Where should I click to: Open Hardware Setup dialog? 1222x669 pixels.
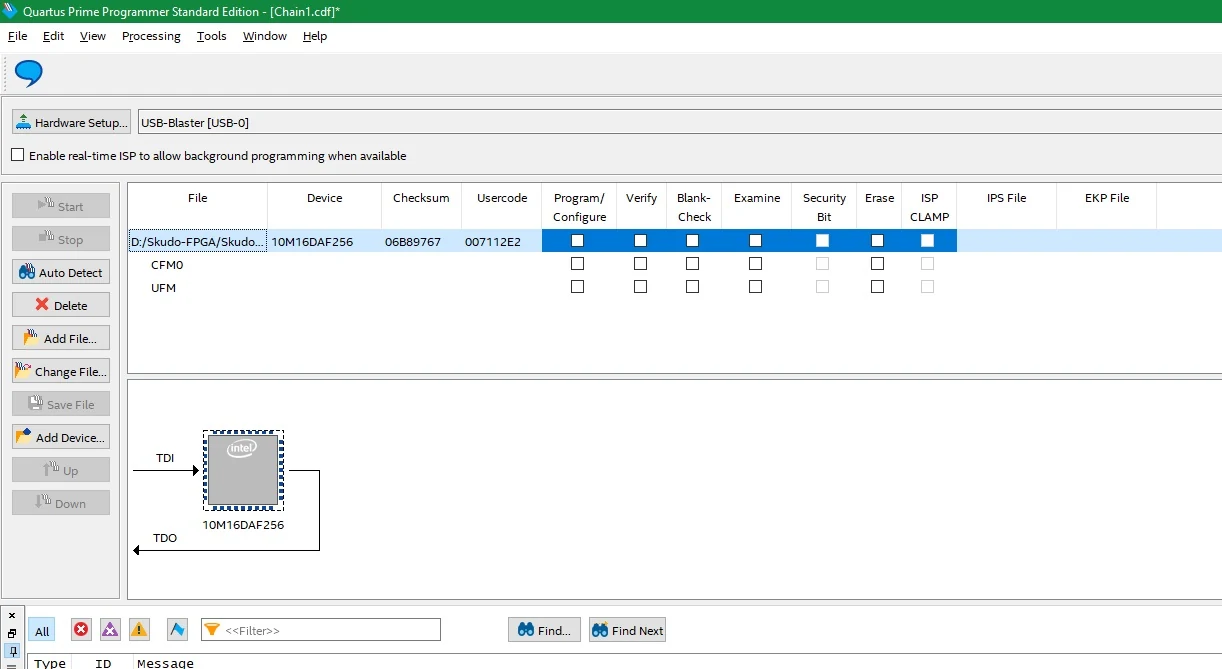click(x=71, y=122)
